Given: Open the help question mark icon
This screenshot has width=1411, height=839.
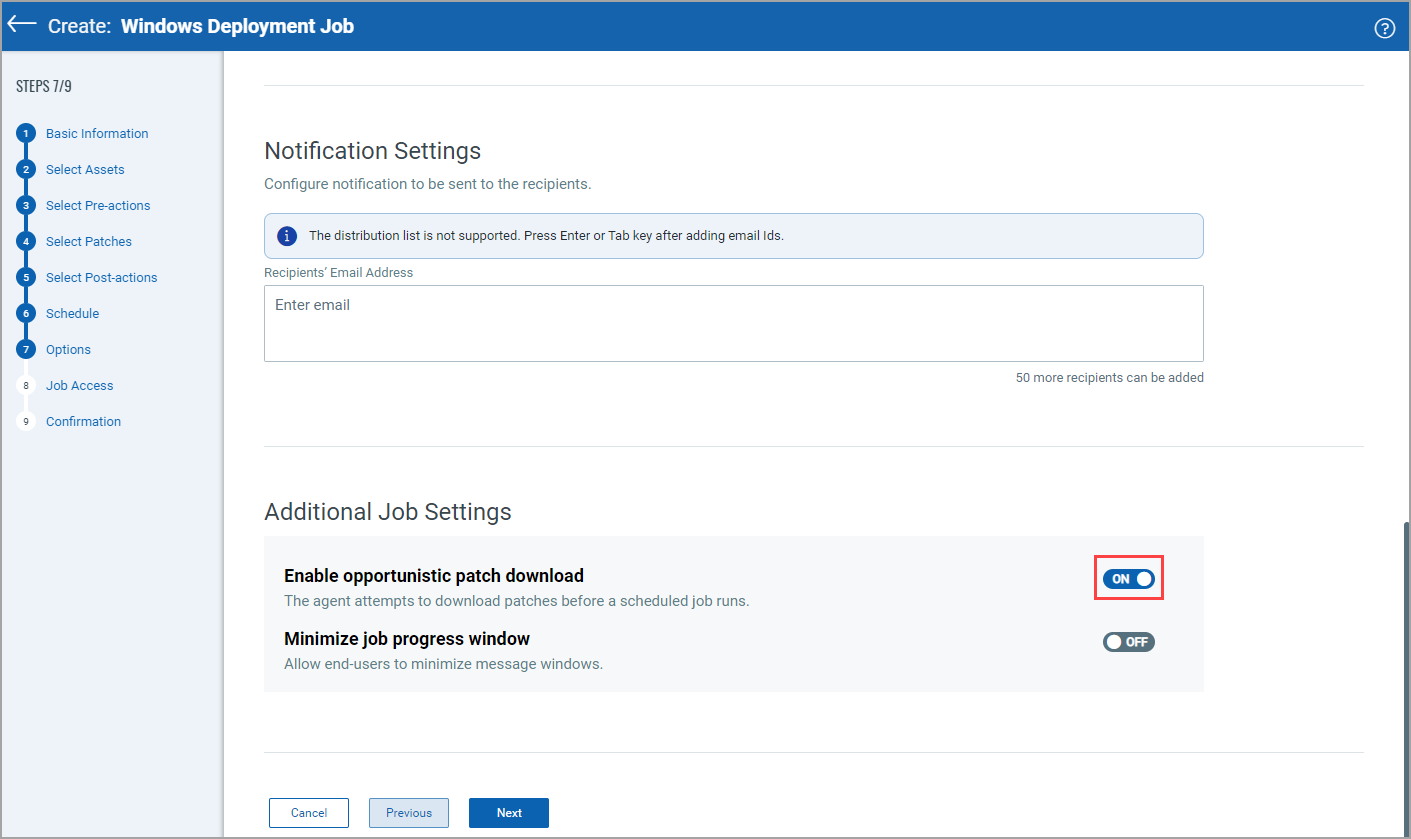Looking at the screenshot, I should [1384, 28].
